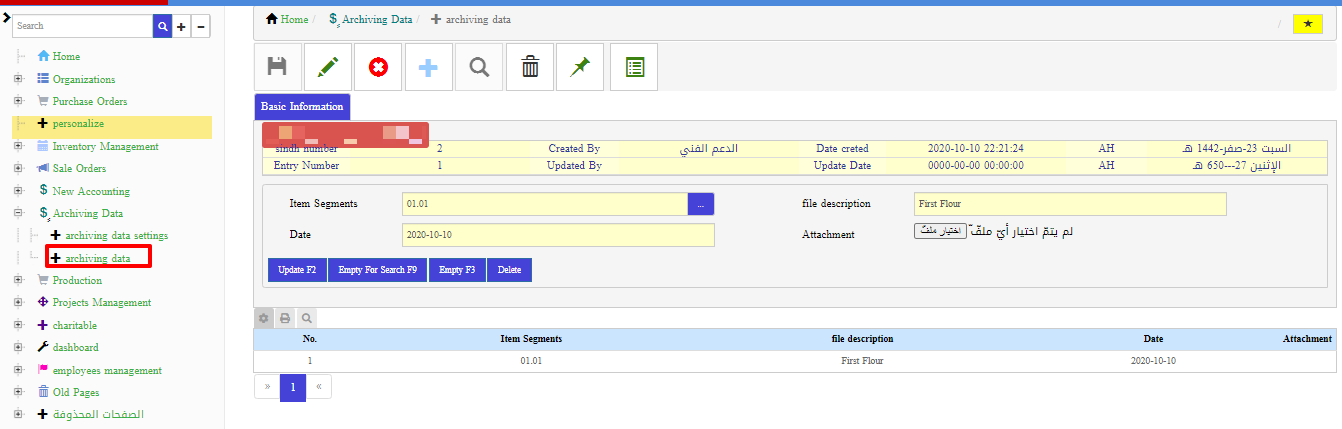Viewport: 1342px width, 429px height.
Task: Click the list report icon in toolbar
Action: pos(634,67)
